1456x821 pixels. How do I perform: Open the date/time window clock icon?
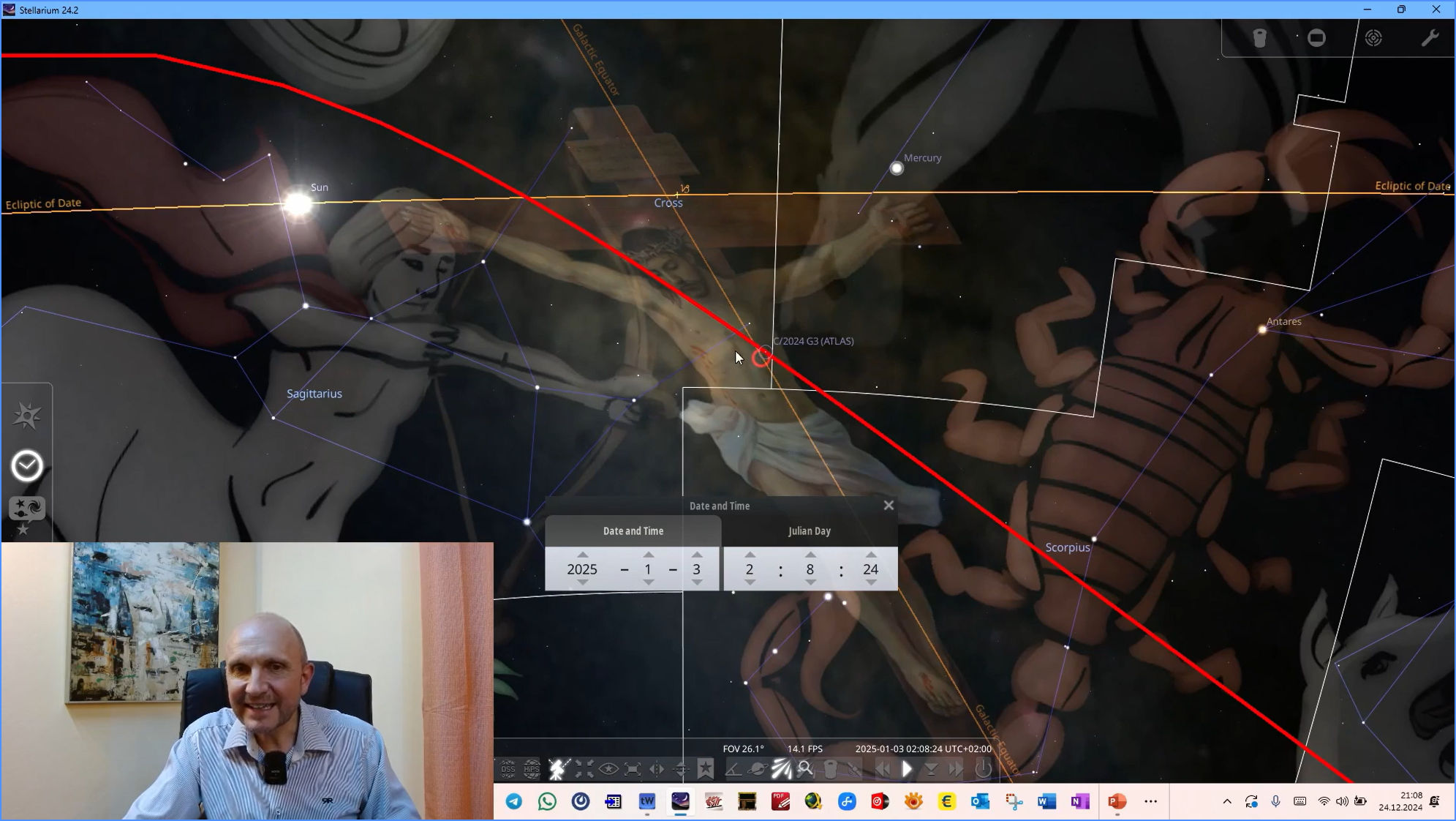click(x=27, y=466)
